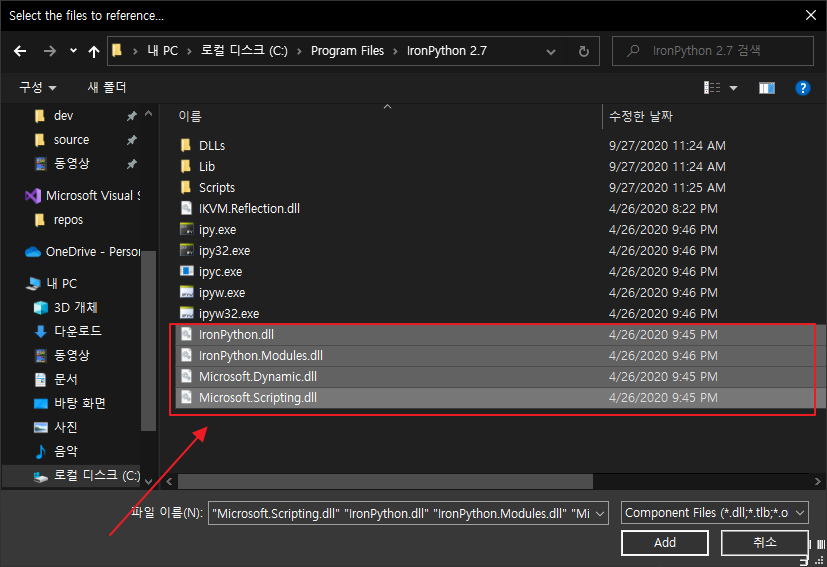Click 9/27/2020 11:25 AM date cell
Screen dimensions: 827x567
click(667, 188)
